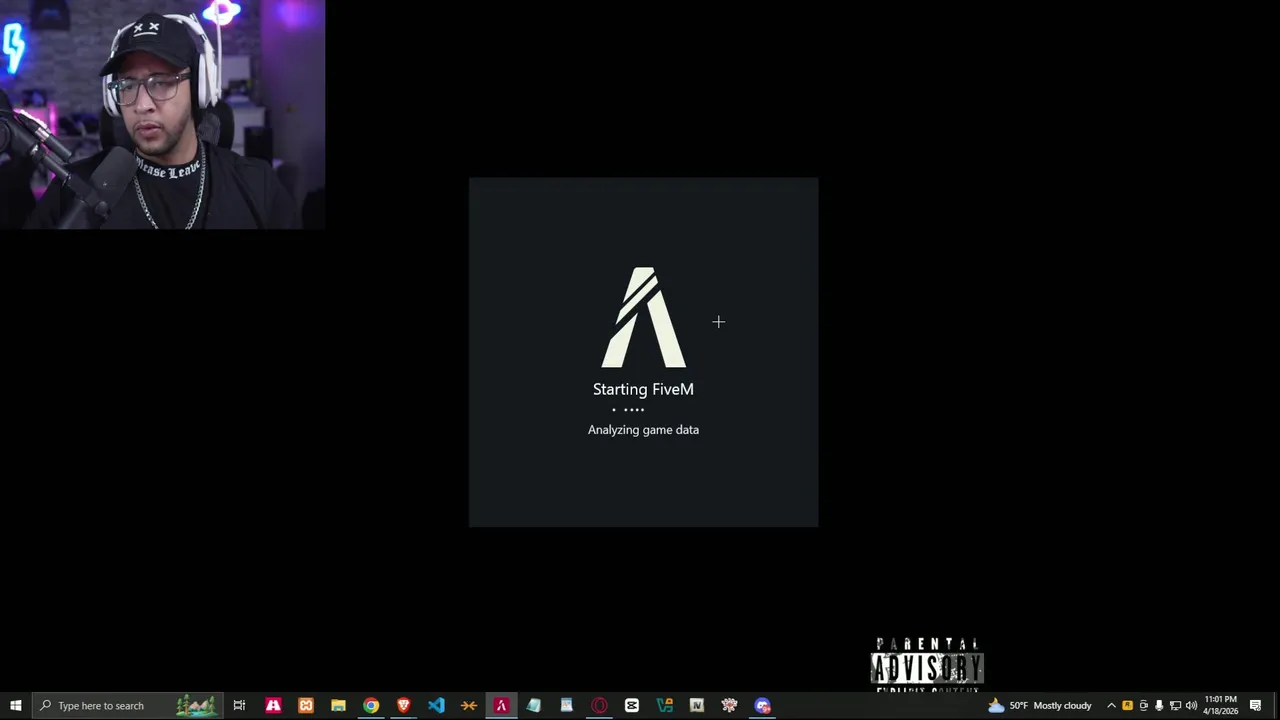Open the volume speaker control
Image resolution: width=1280 pixels, height=720 pixels.
(1191, 705)
